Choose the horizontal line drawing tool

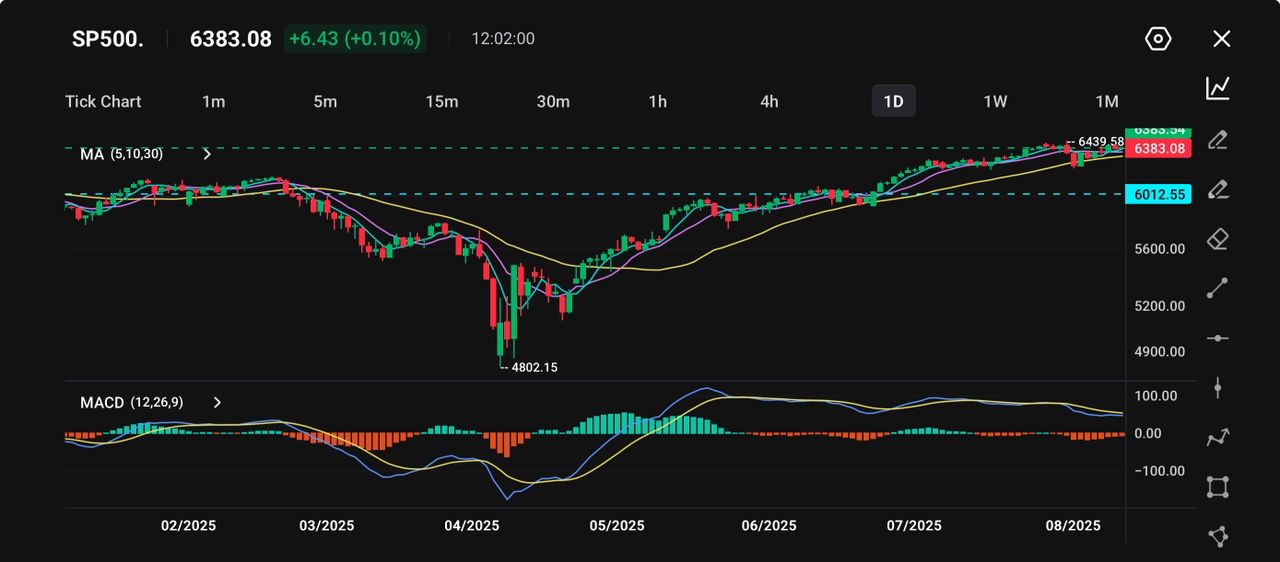click(x=1217, y=338)
